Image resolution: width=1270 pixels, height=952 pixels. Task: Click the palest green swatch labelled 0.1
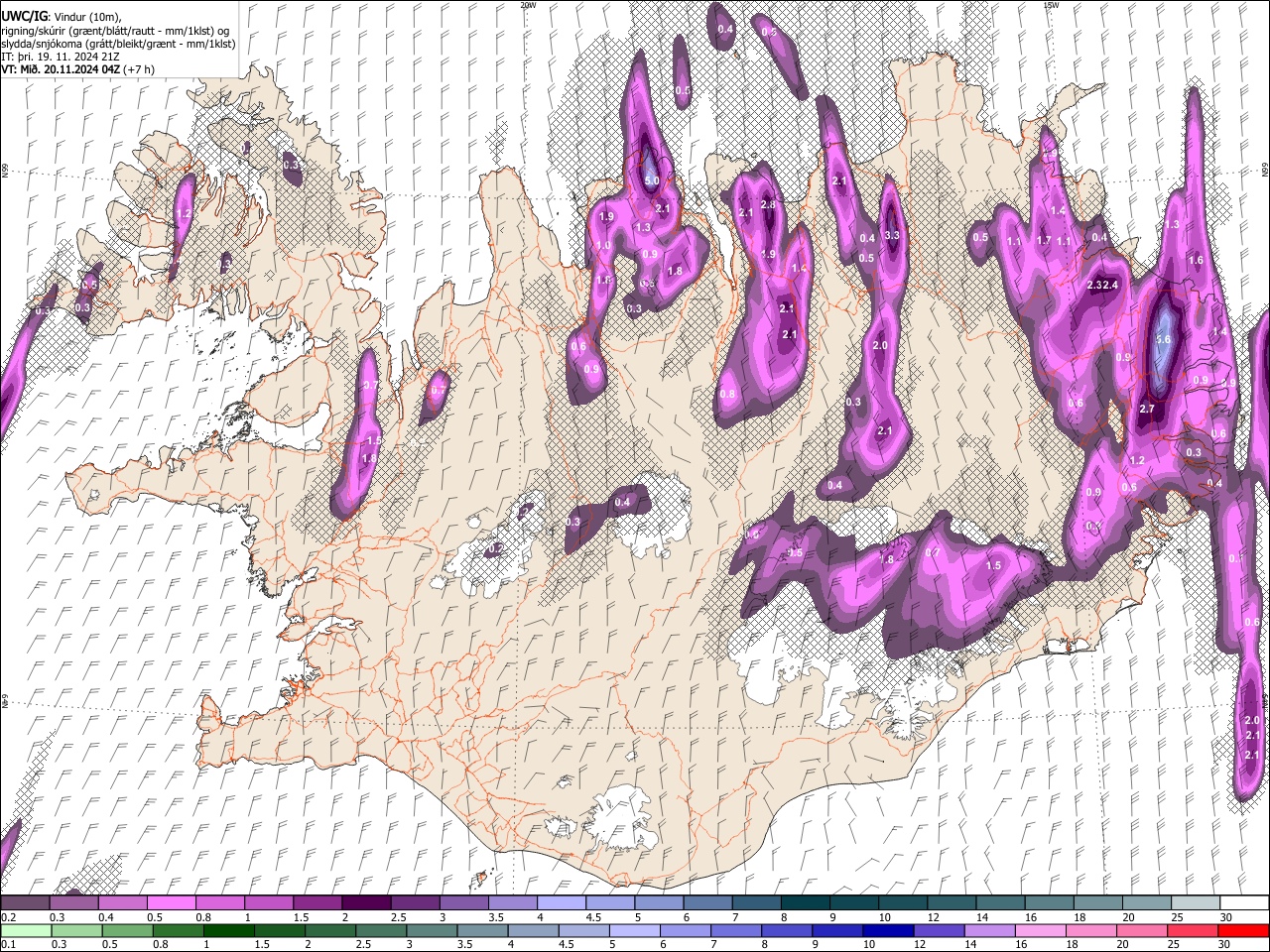[x=26, y=930]
